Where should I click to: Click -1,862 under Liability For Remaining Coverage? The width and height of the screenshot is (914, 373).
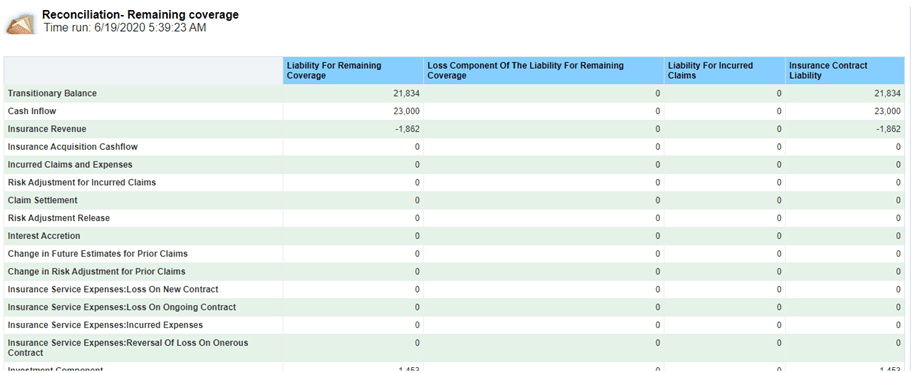(407, 129)
